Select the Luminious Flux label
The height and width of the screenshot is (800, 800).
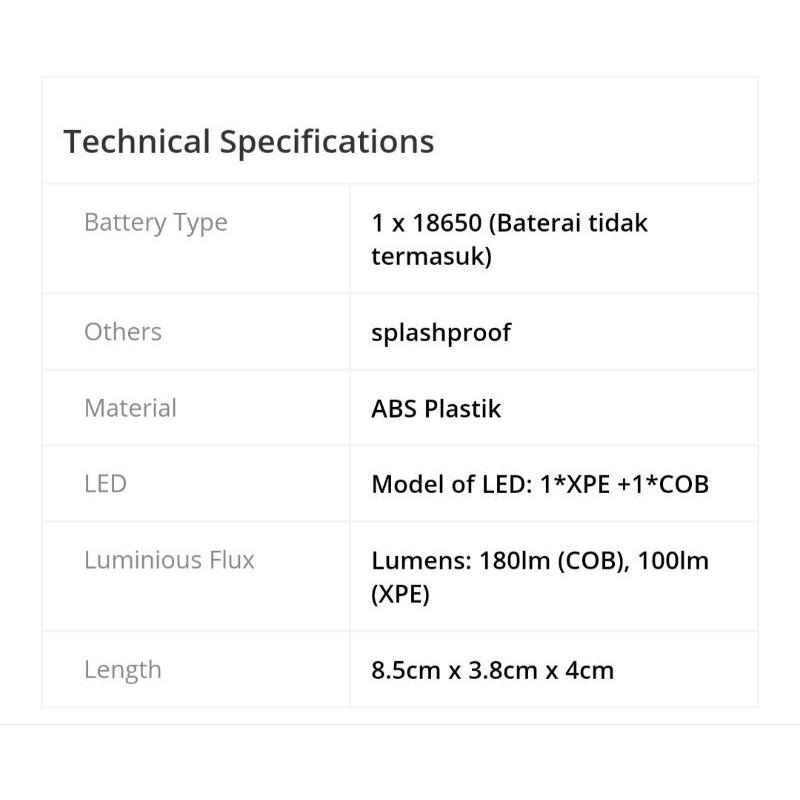click(x=169, y=560)
